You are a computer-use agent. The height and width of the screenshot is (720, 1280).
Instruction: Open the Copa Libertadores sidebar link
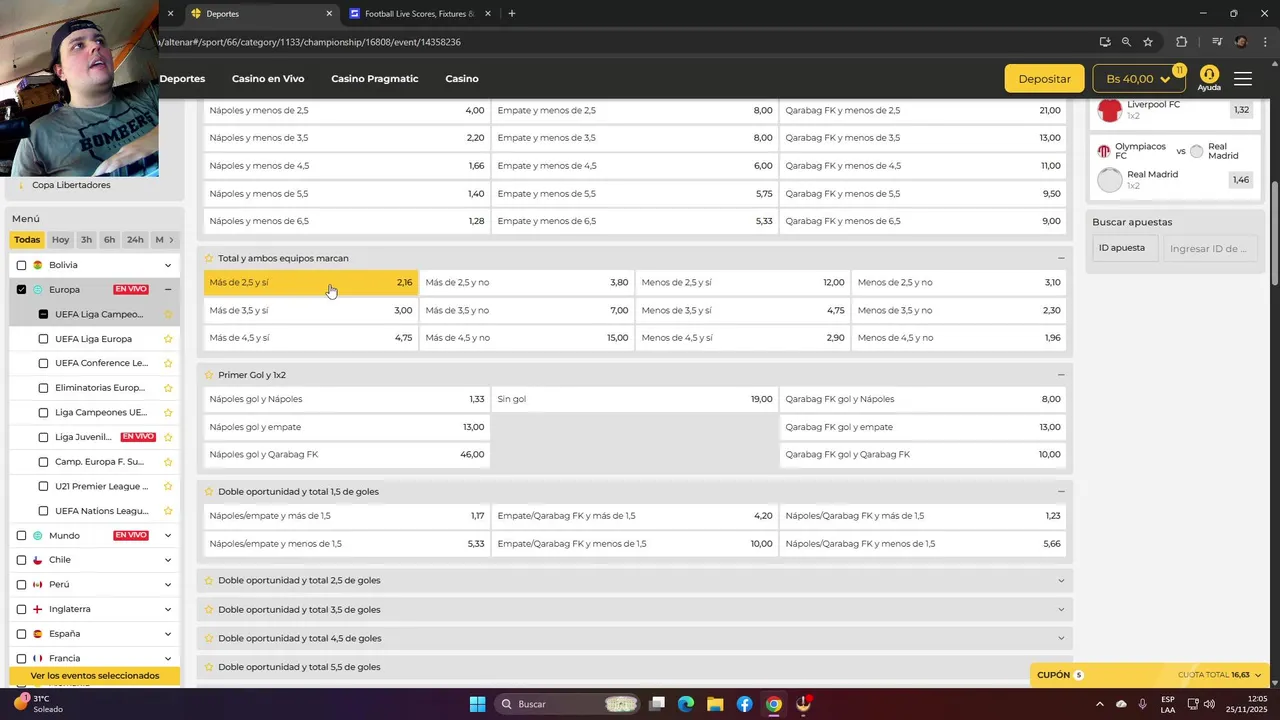(x=71, y=185)
